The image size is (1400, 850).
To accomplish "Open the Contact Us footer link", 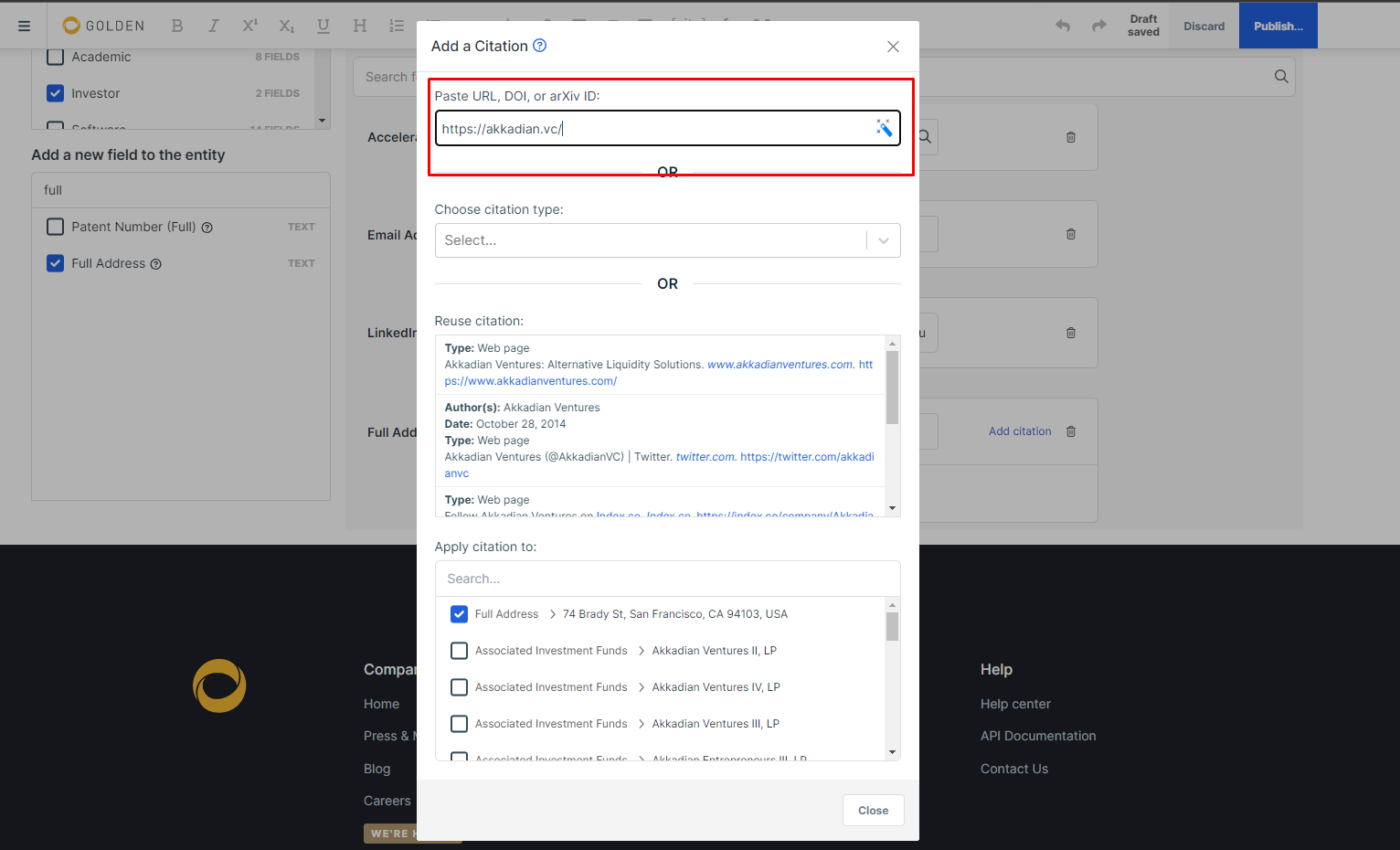I will pyautogui.click(x=1014, y=769).
